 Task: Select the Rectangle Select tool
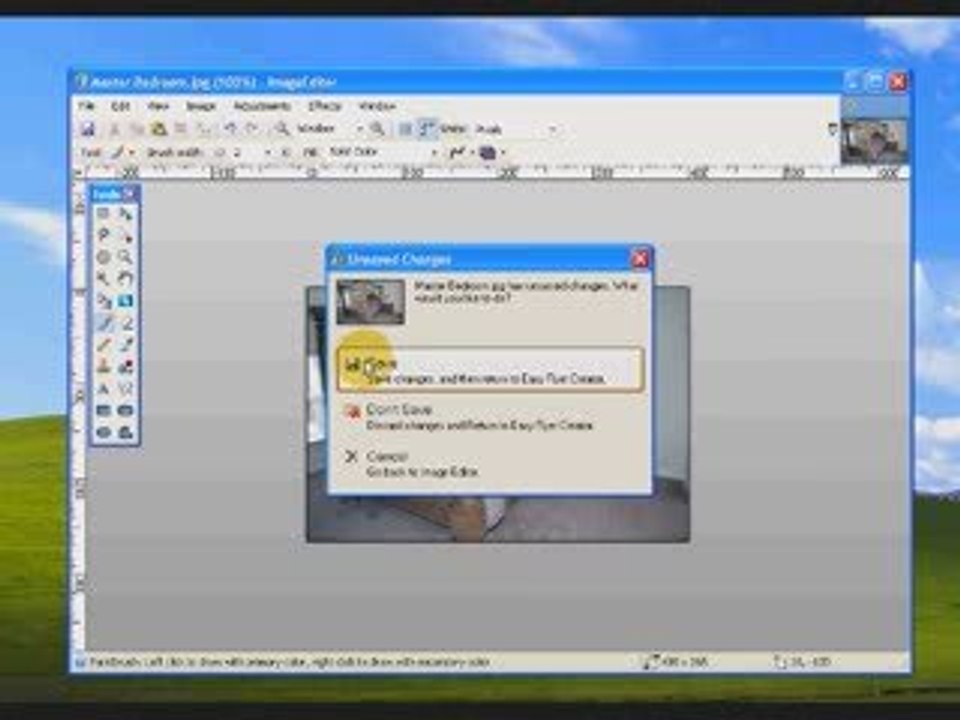(103, 213)
